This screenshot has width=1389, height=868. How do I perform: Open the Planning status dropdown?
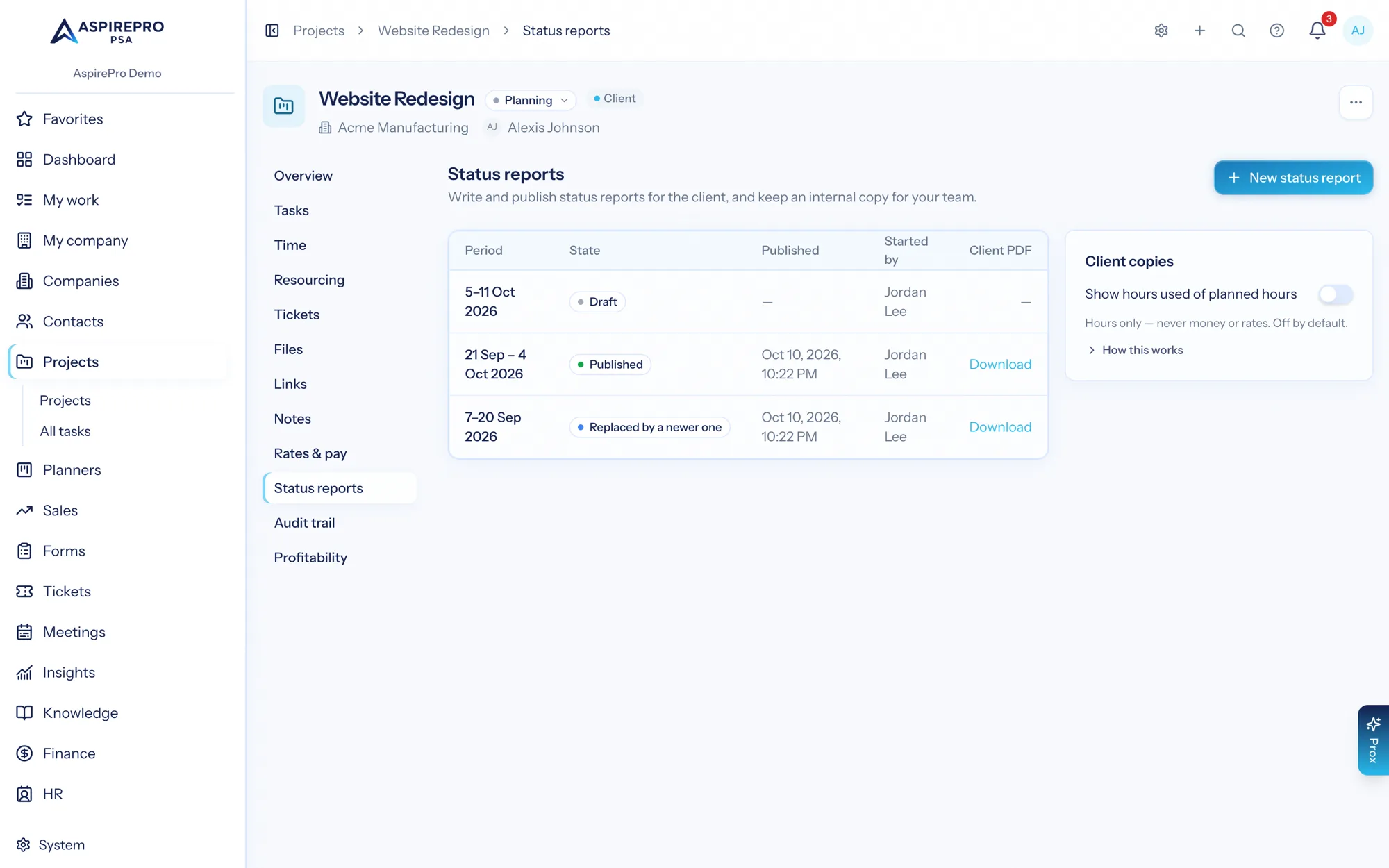(x=531, y=100)
